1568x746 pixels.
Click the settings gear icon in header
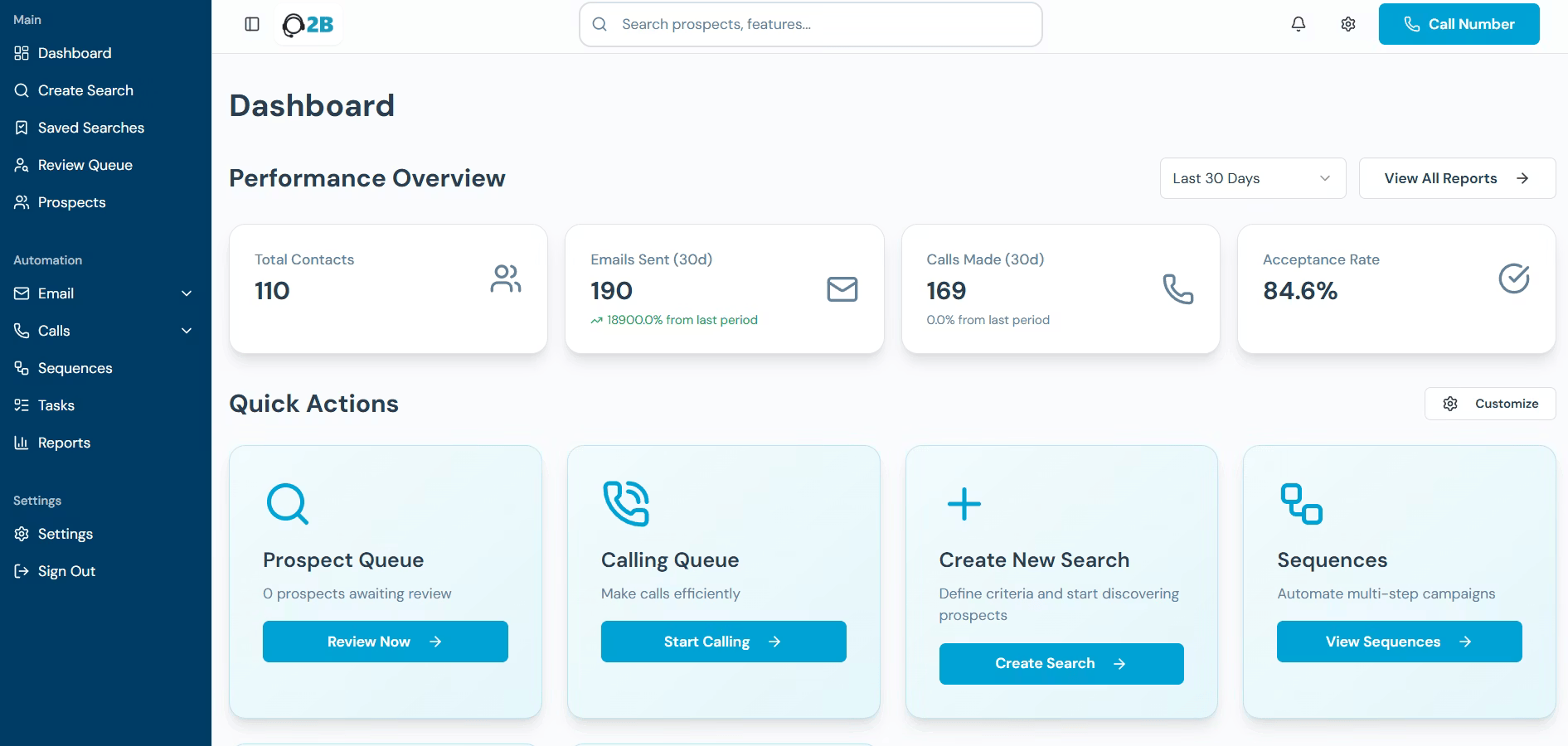point(1348,24)
